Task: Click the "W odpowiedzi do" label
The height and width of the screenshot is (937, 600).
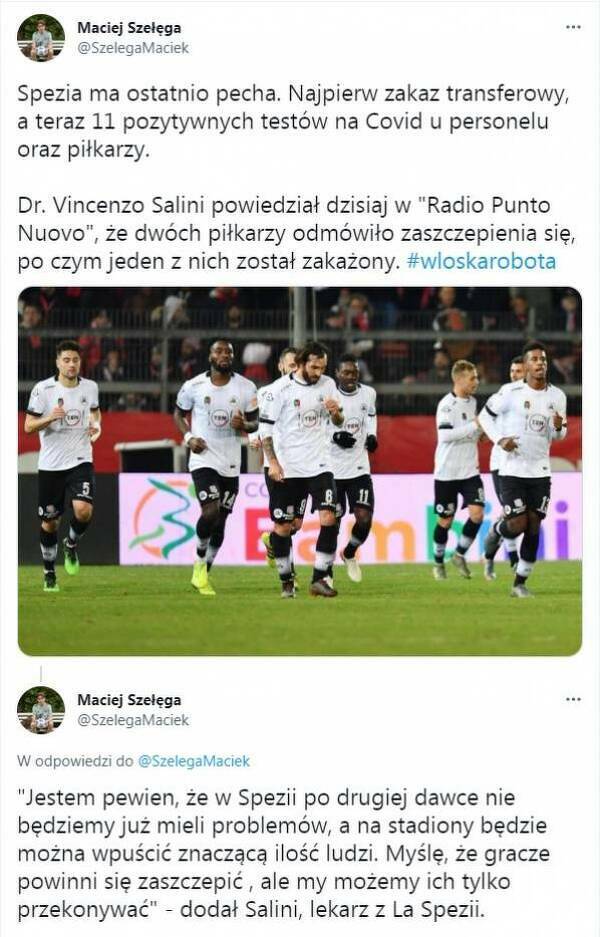Action: pos(75,761)
